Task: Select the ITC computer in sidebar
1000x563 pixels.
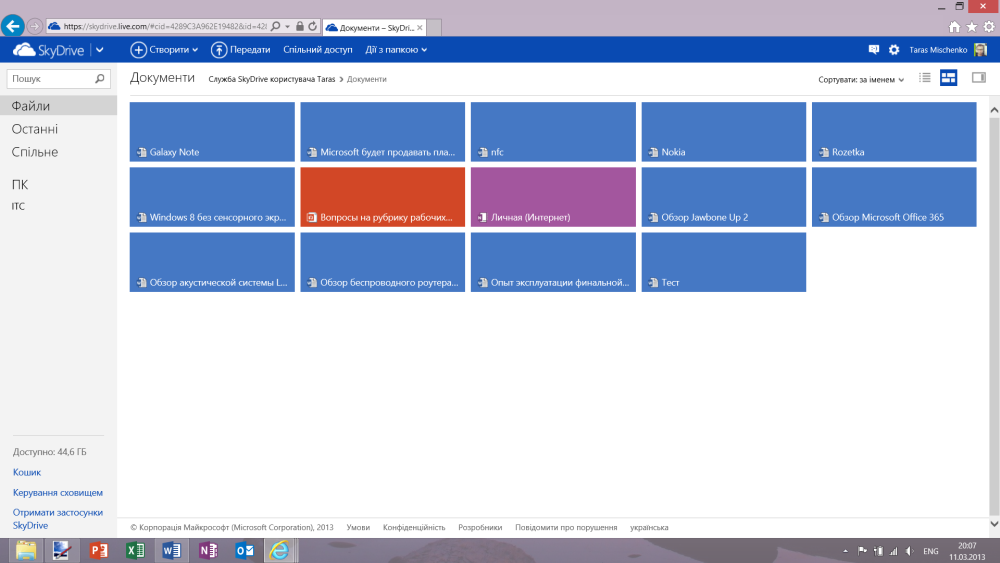Action: click(x=18, y=206)
